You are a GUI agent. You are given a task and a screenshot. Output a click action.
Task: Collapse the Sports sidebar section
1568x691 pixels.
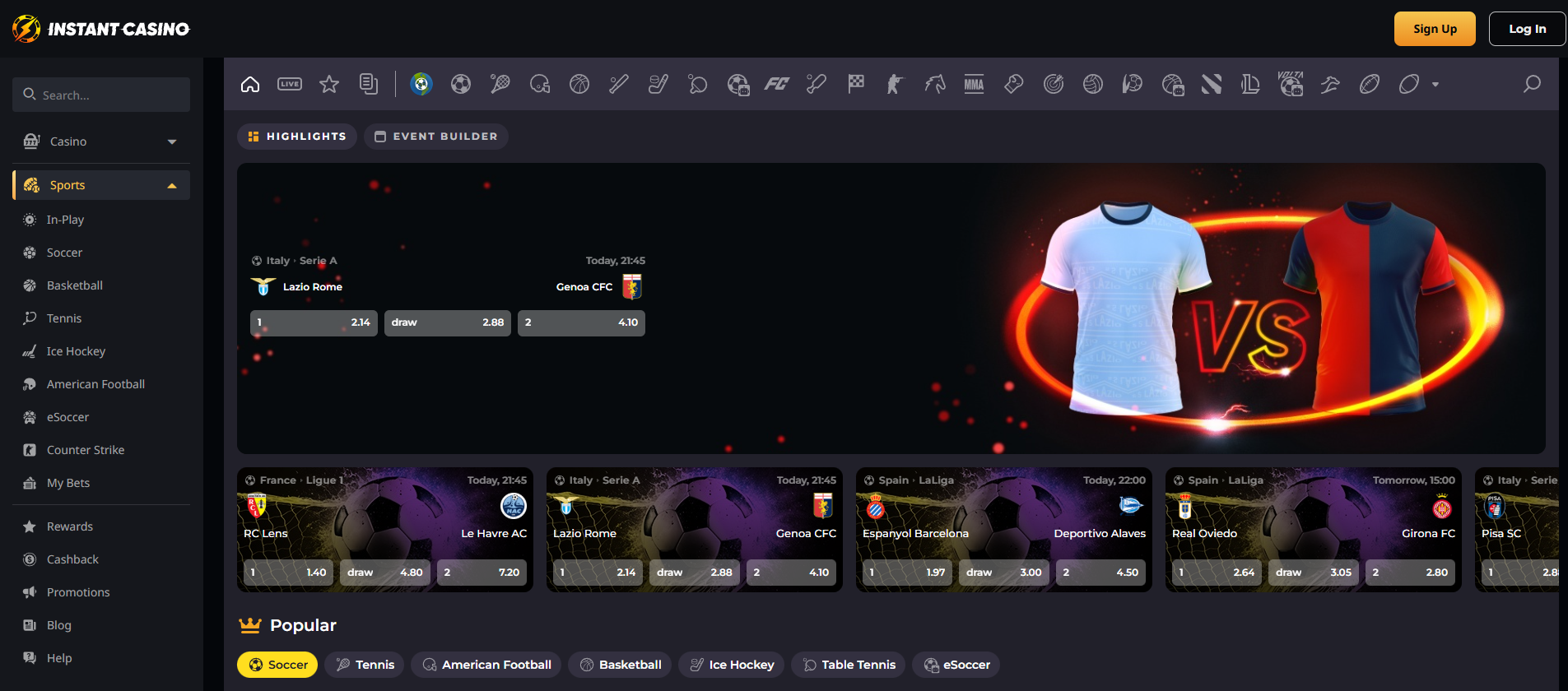click(101, 185)
